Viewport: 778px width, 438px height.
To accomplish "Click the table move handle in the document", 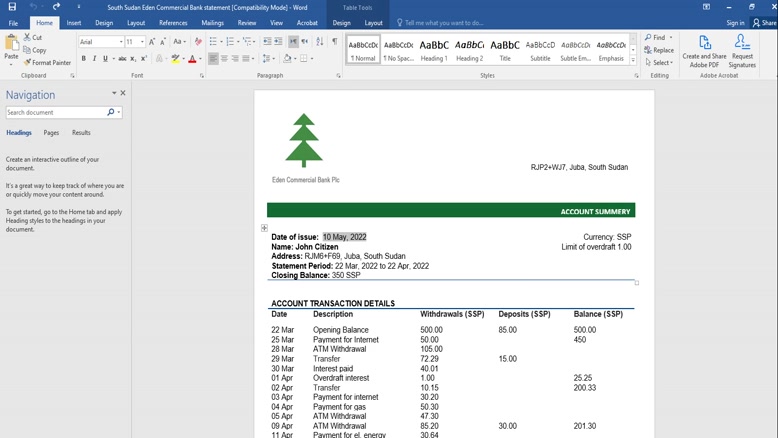I will [264, 228].
